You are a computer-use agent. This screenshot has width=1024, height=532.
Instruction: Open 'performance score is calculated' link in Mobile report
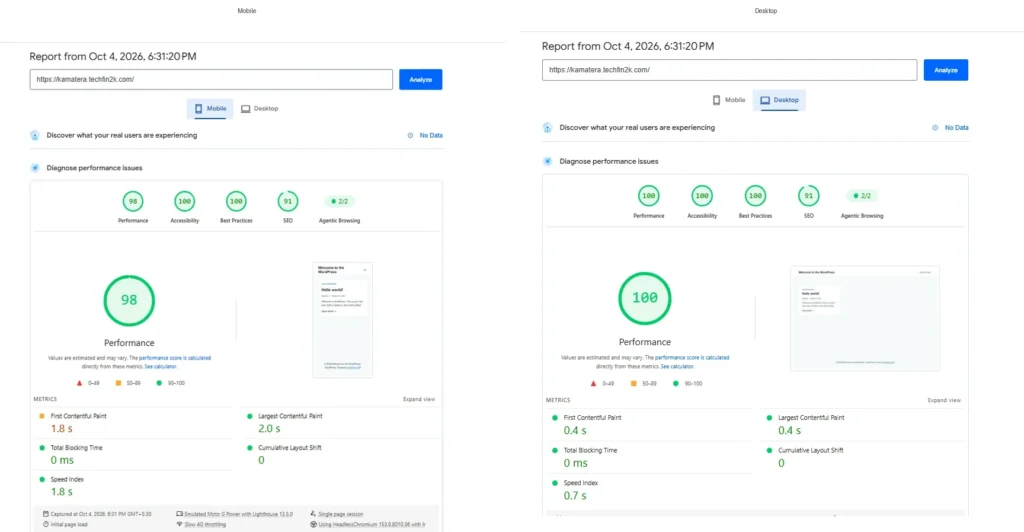175,358
